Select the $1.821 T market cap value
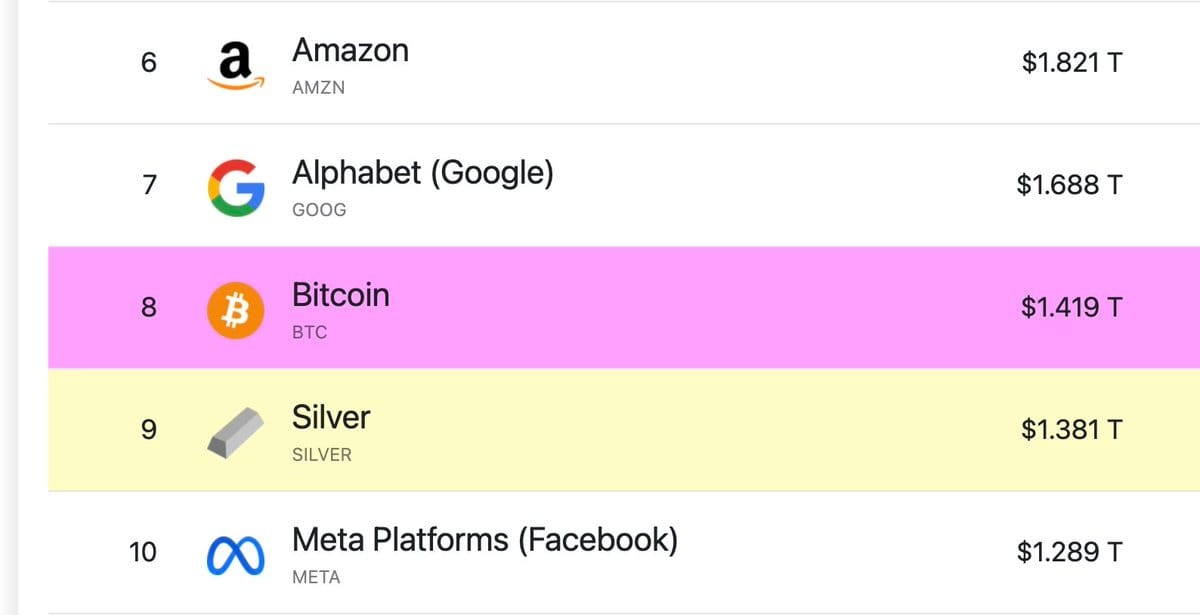Screen dimensions: 1200x615 coord(1071,63)
